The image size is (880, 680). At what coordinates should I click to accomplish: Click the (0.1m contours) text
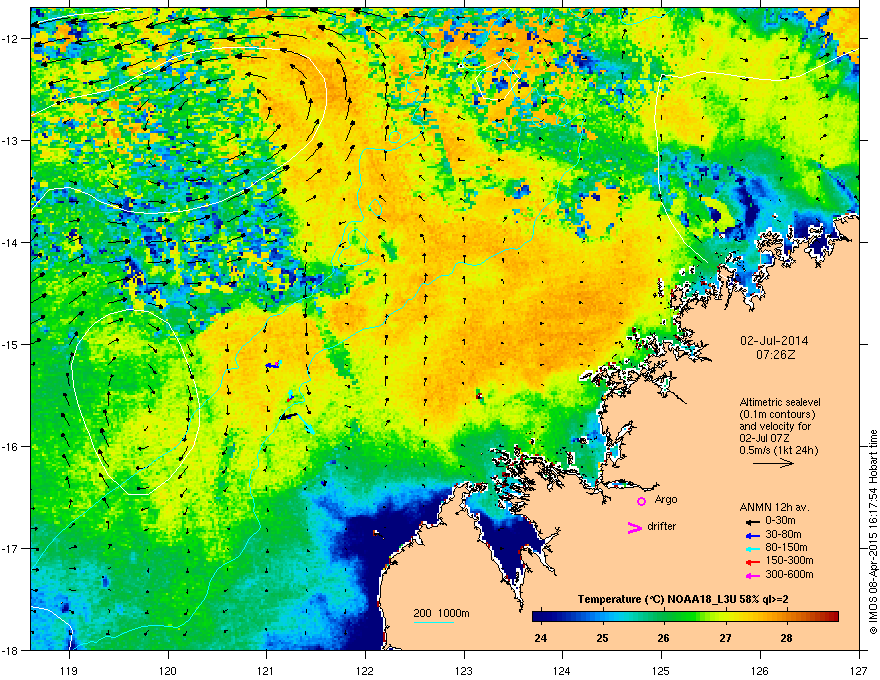pos(777,415)
